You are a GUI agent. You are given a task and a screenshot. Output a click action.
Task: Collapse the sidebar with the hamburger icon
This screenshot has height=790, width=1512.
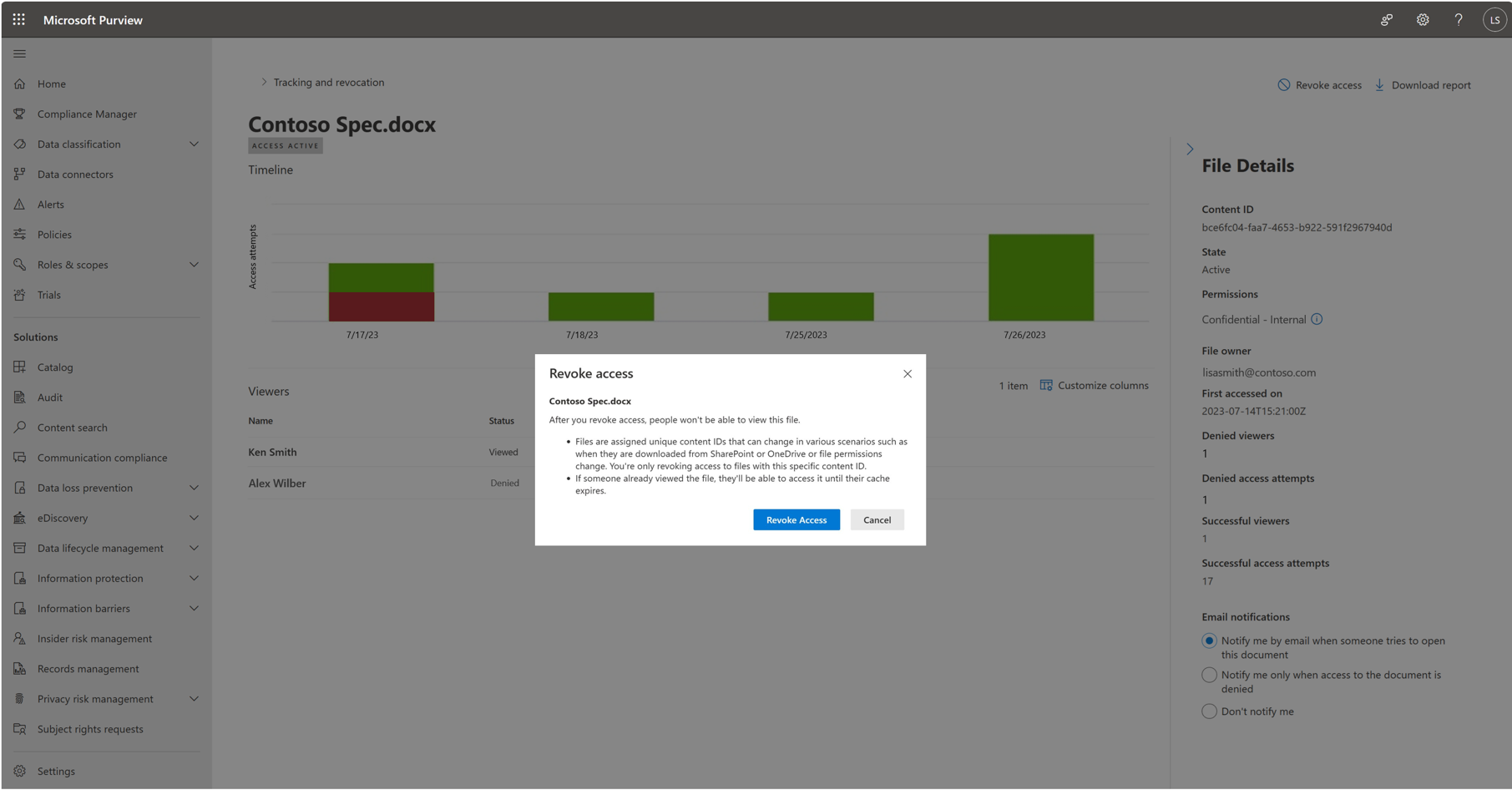pyautogui.click(x=19, y=53)
